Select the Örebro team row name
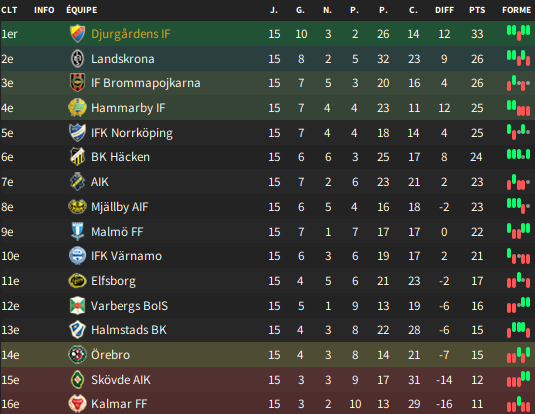 coord(111,355)
